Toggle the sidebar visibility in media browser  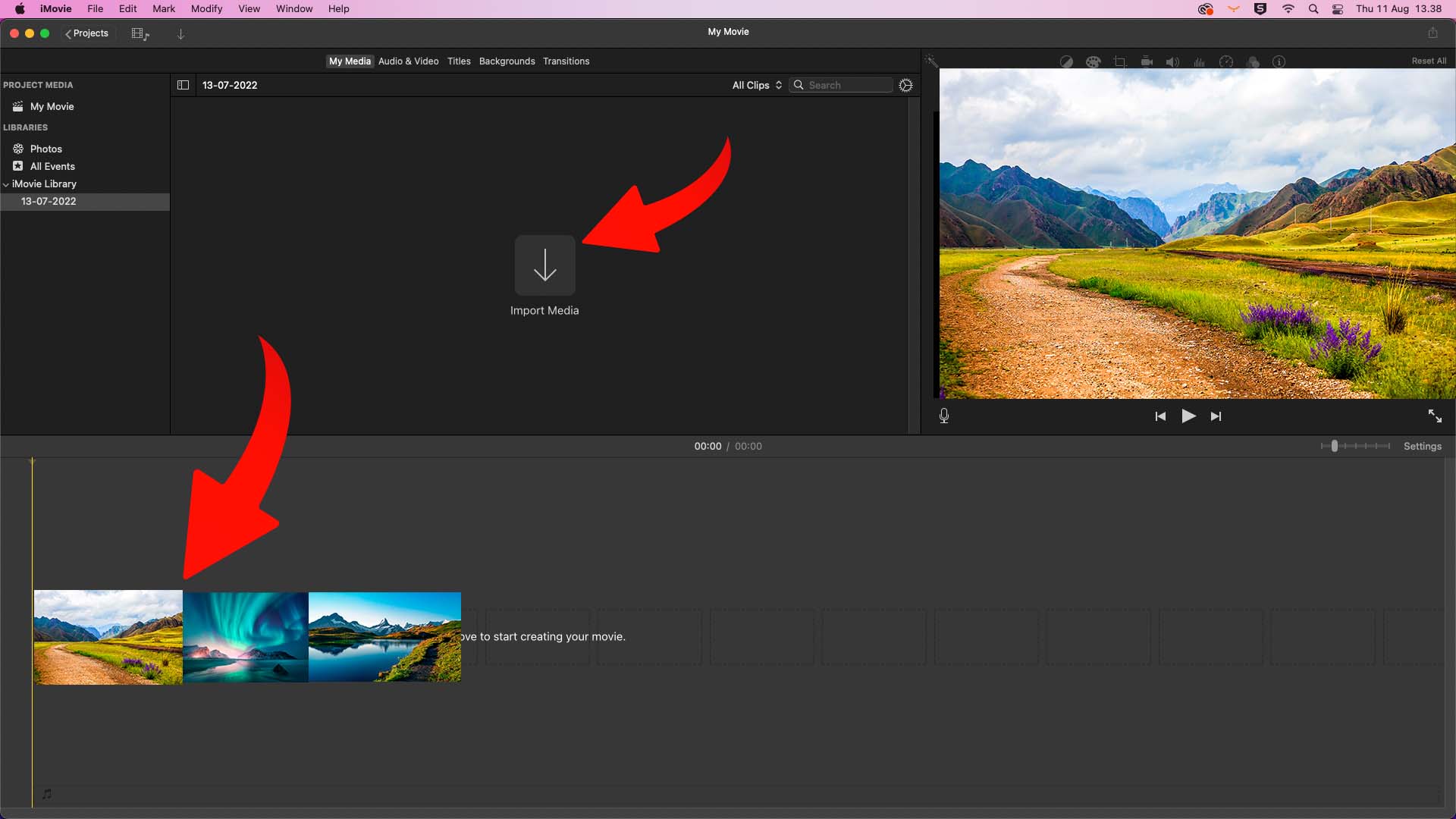(183, 85)
